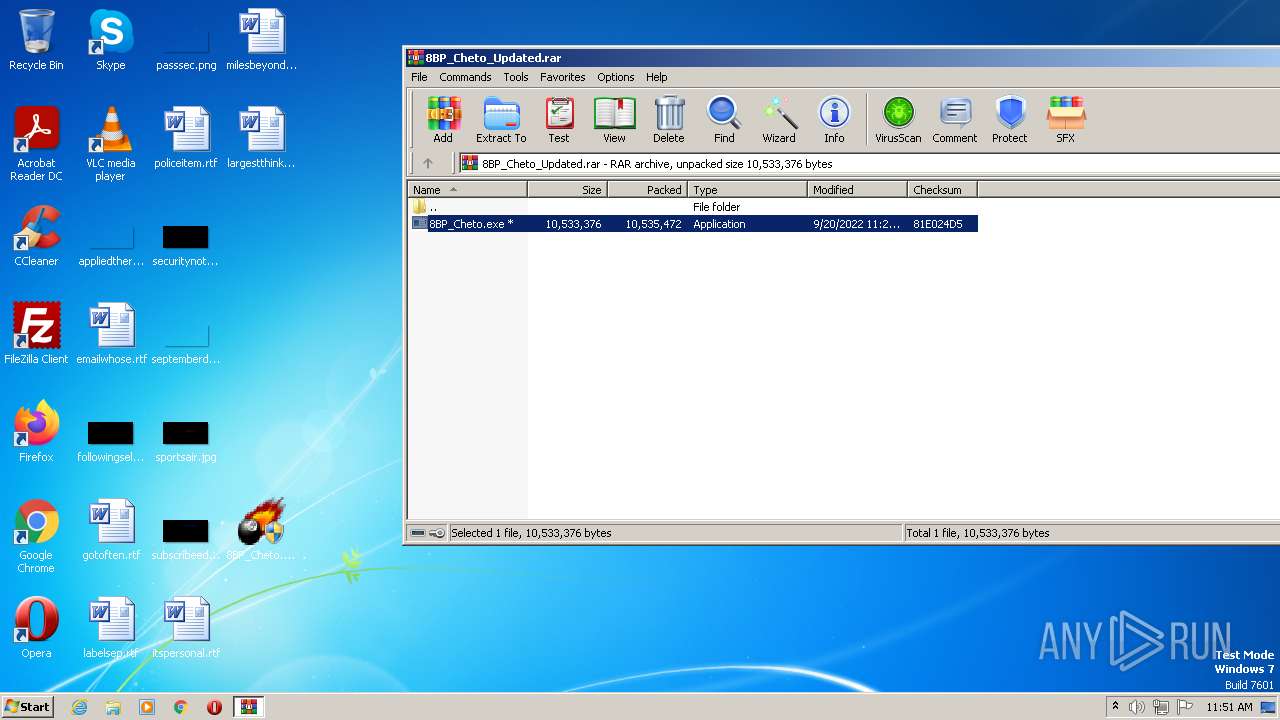
Task: Select the gotoften.rtf desktop file
Action: [111, 530]
